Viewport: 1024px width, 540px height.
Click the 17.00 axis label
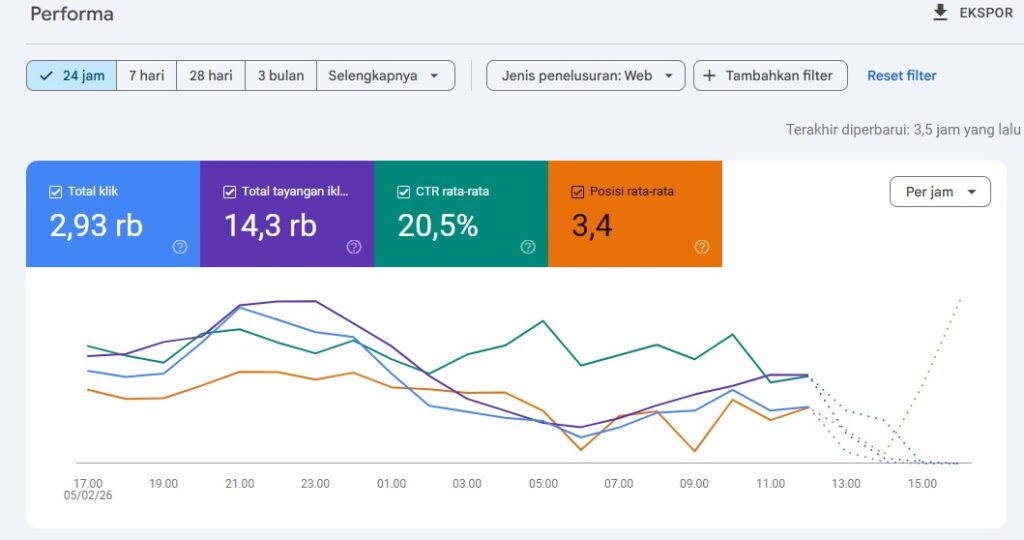pyautogui.click(x=88, y=484)
